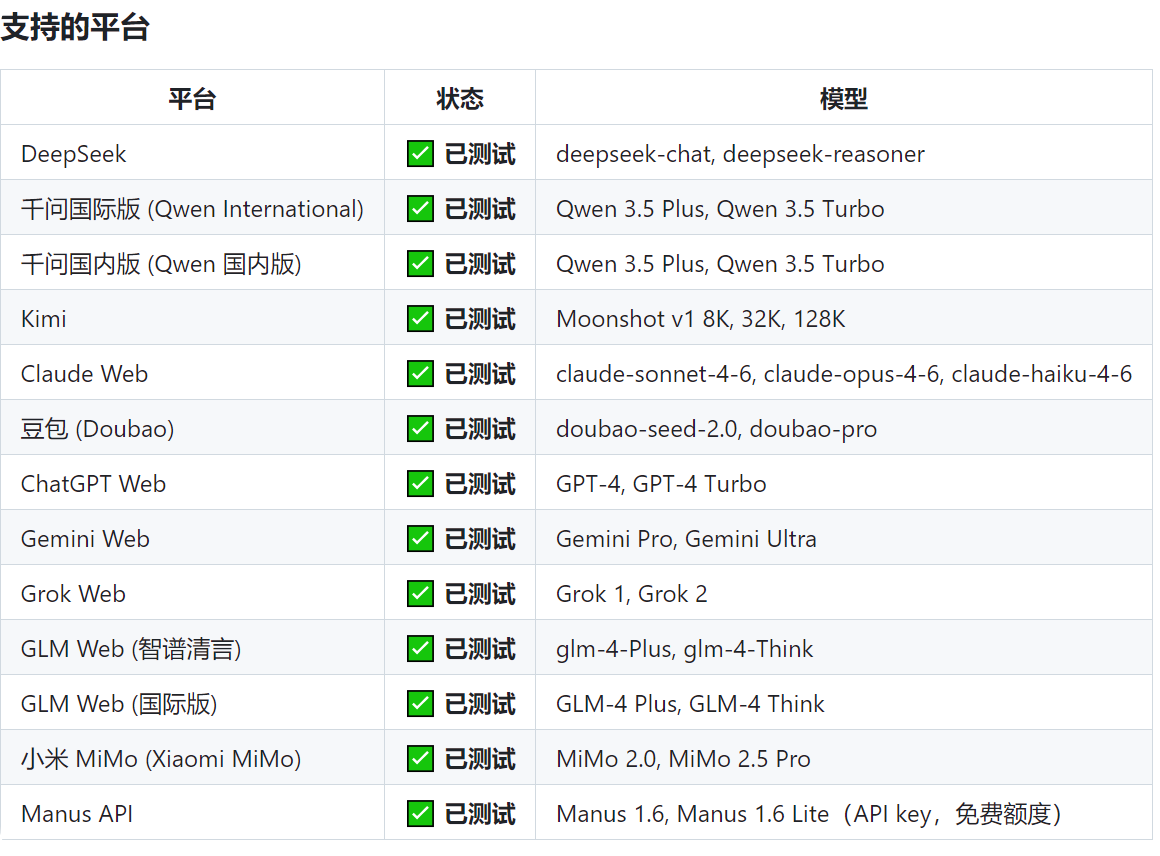Select the 平台 column header
Viewport: 1160px width, 856px height.
tap(193, 98)
